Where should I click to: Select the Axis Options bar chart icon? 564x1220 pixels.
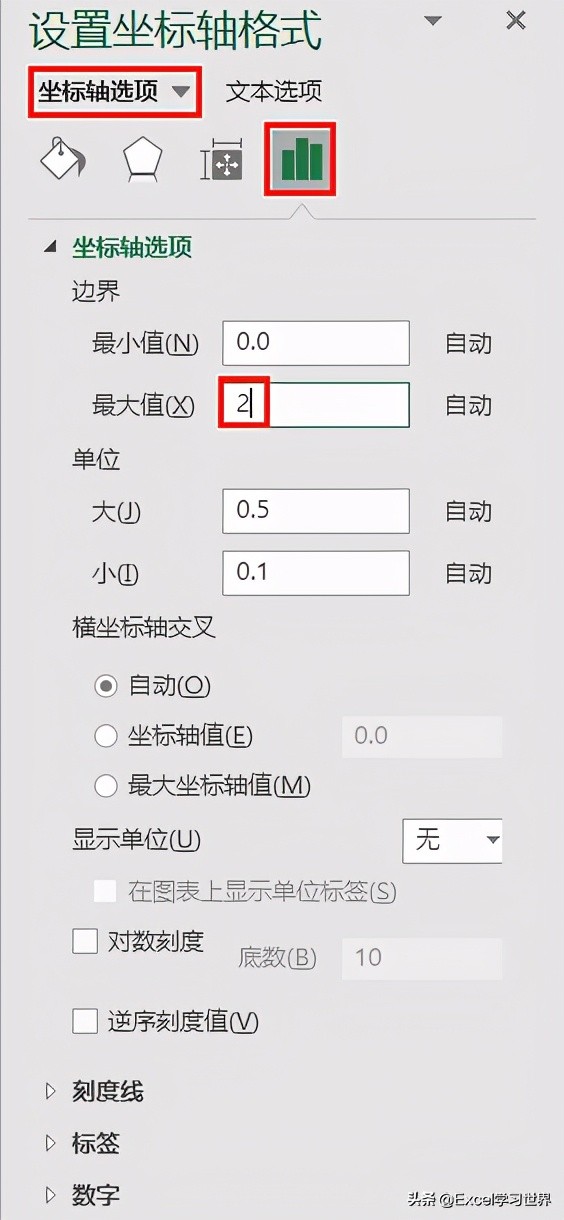(x=300, y=158)
